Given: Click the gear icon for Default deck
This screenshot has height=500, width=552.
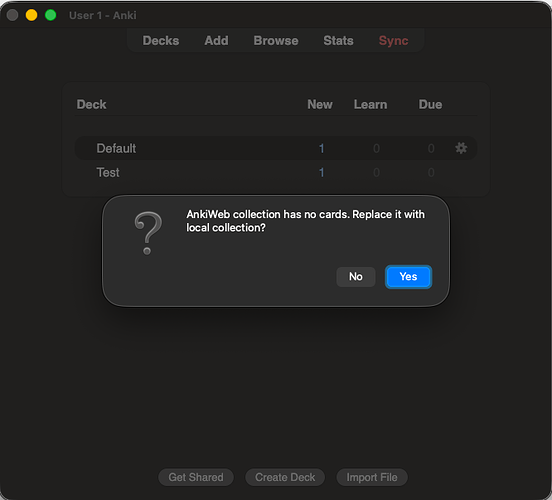Looking at the screenshot, I should click(x=461, y=148).
